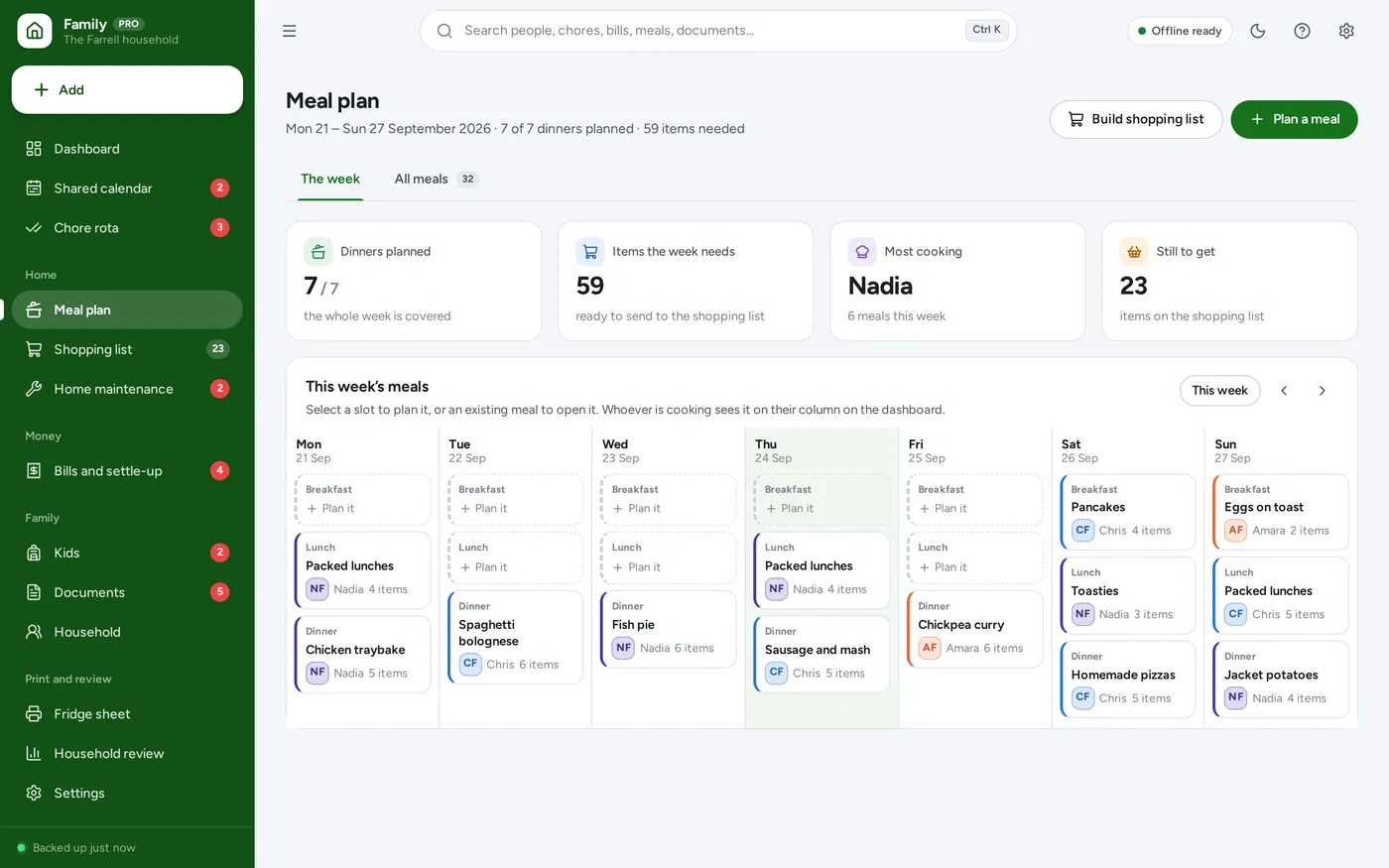Image resolution: width=1389 pixels, height=868 pixels.
Task: Toggle the sidebar with the hamburger icon
Action: 290,31
